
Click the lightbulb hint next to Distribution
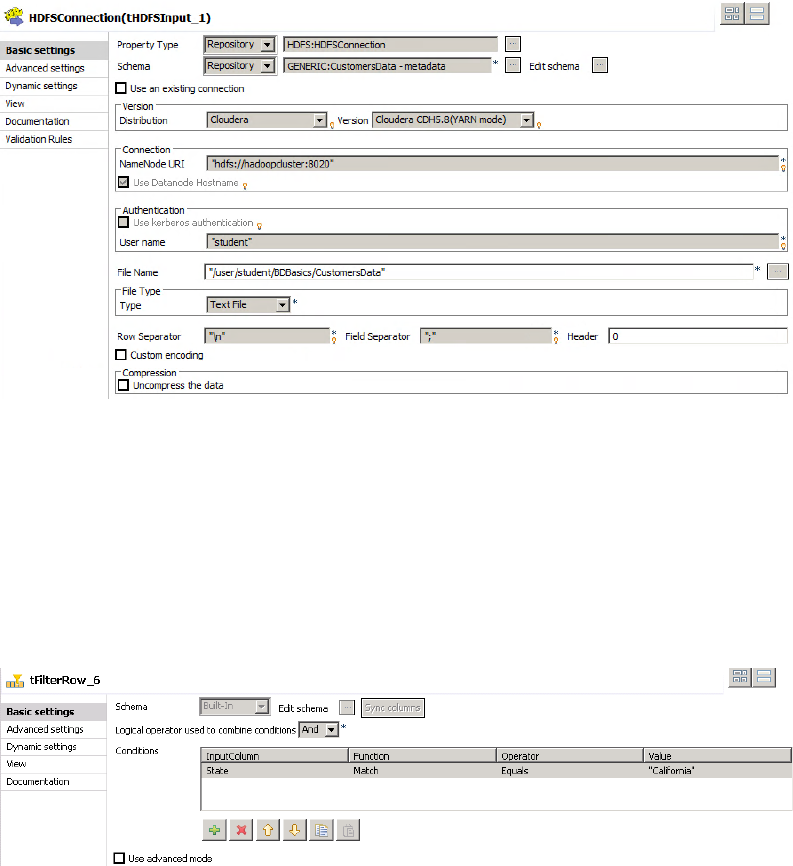pyautogui.click(x=332, y=125)
